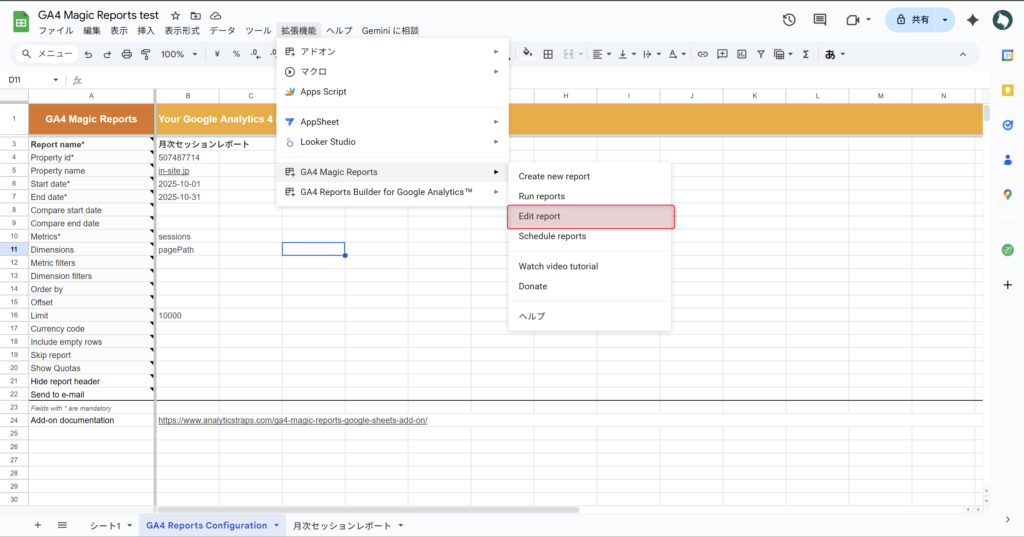Viewport: 1024px width, 537px height.
Task: Select Edit report from the submenu
Action: [x=590, y=216]
